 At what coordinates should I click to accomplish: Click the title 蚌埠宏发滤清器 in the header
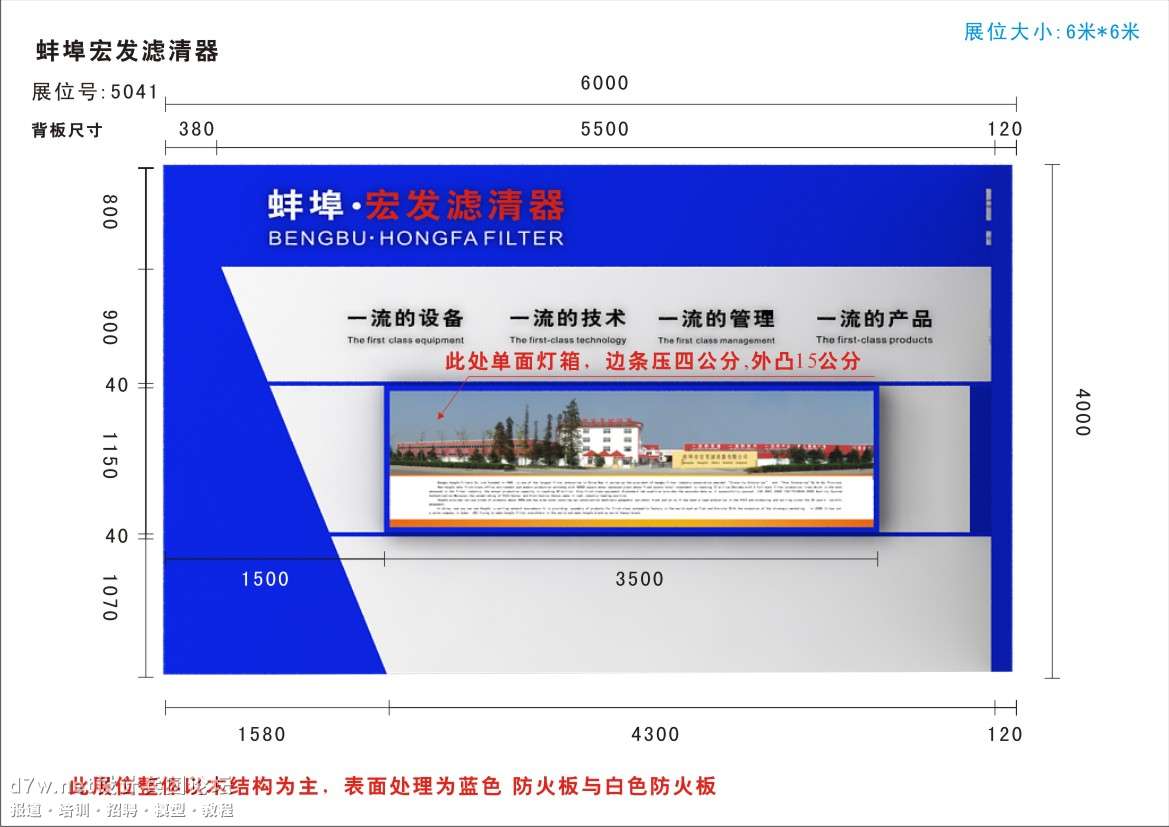point(127,51)
